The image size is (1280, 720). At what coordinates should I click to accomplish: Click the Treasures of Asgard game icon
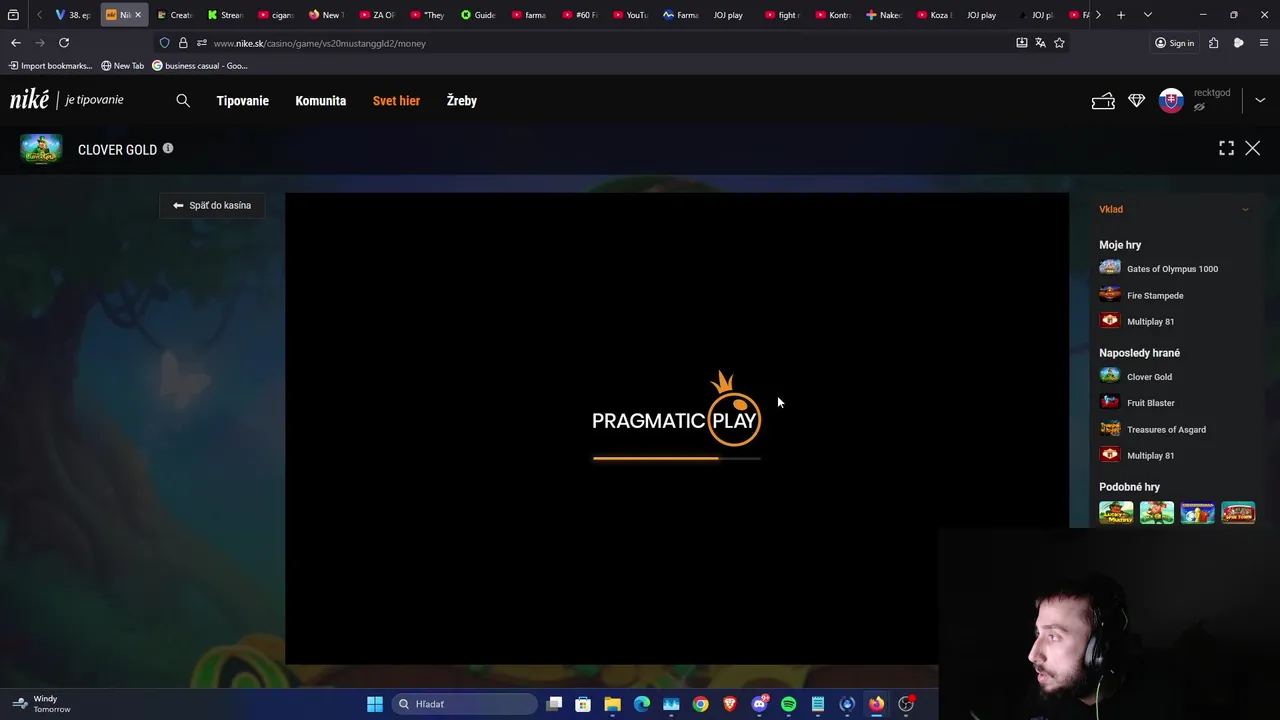pos(1110,428)
